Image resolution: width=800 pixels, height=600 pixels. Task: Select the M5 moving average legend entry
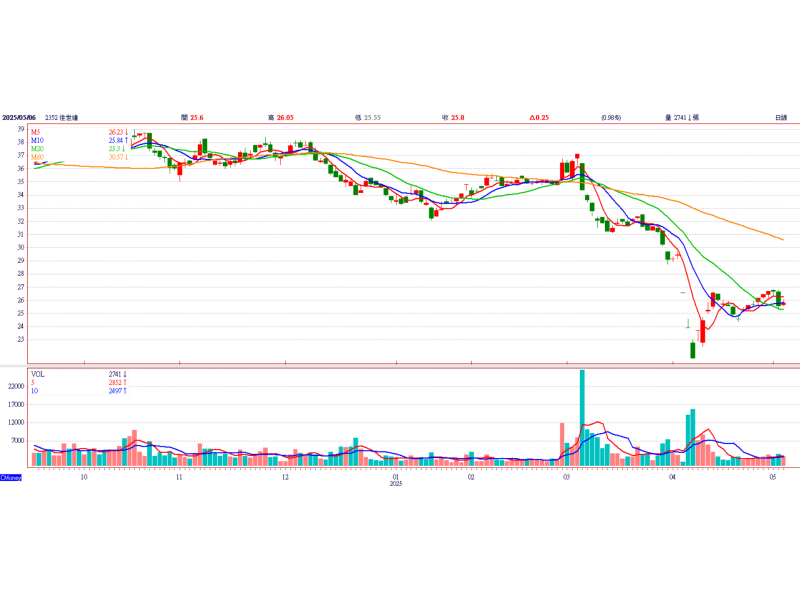[35, 132]
